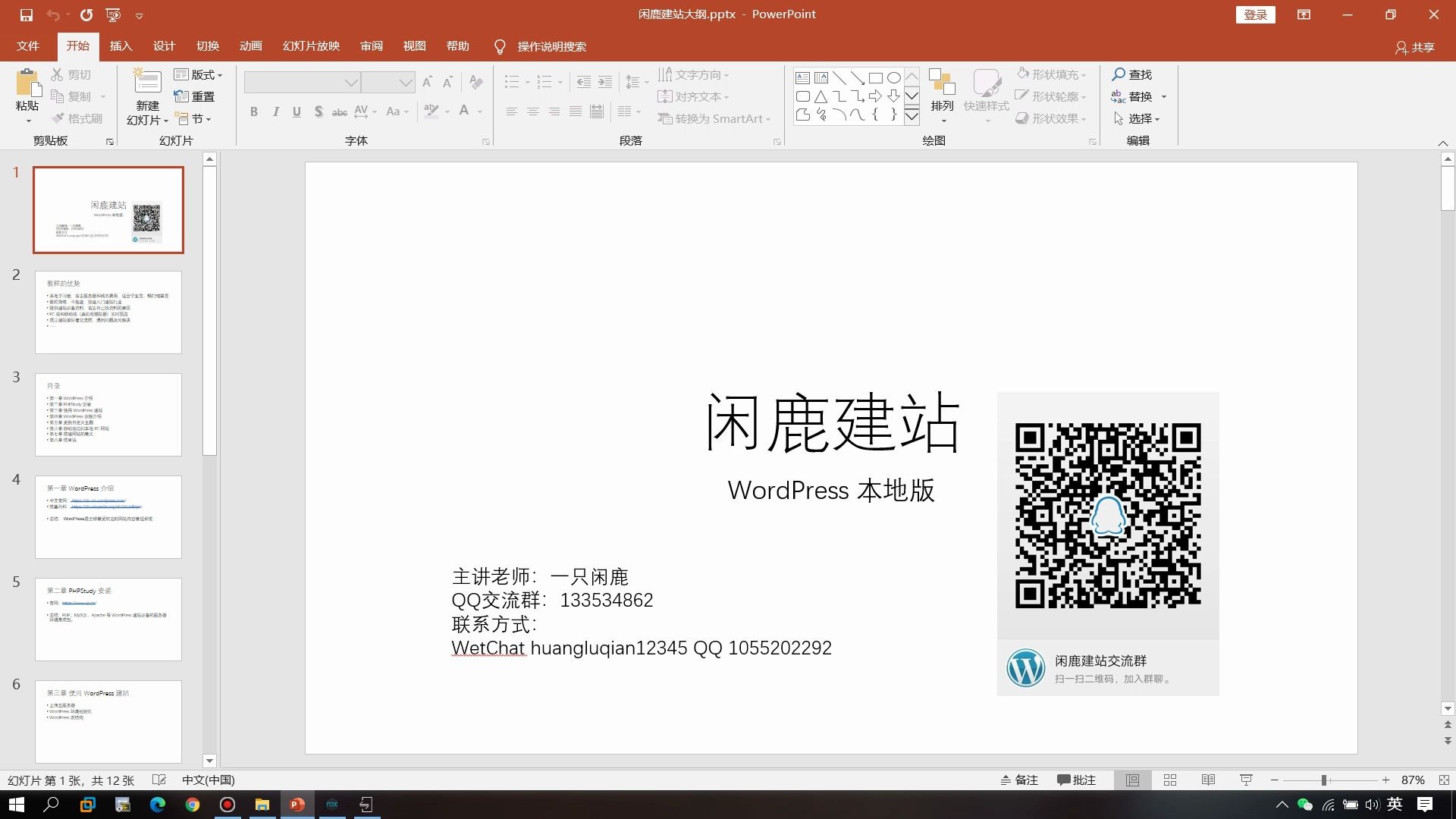Click the Paste clipboard icon
Screen dimensions: 1456x819
pyautogui.click(x=27, y=83)
